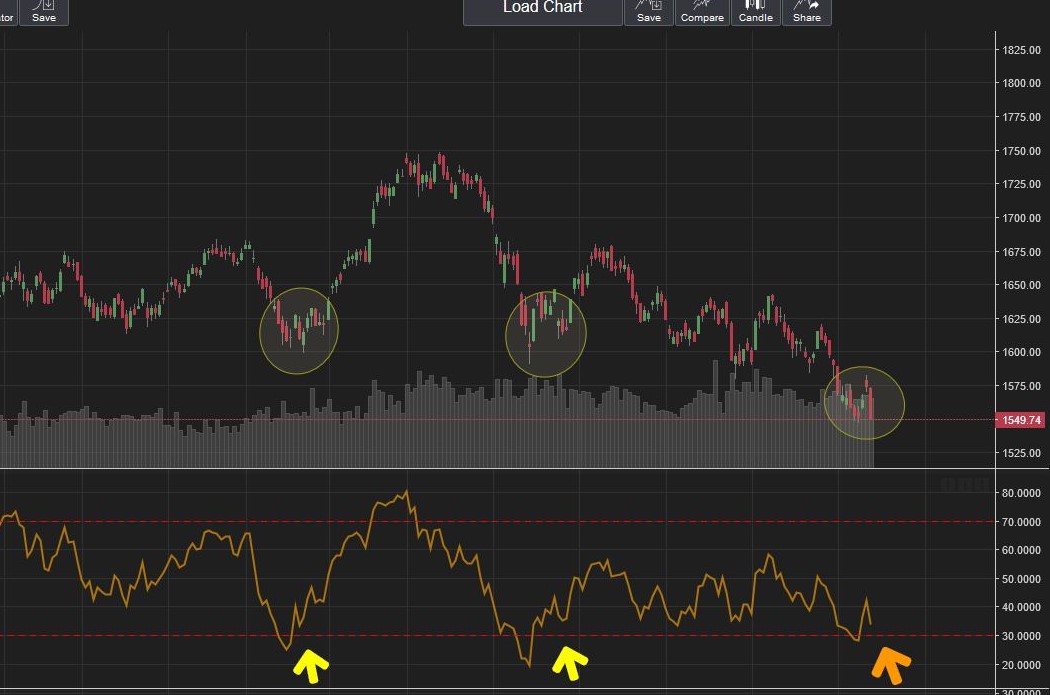Click the 1725.00 price axis label
The image size is (1050, 695).
(x=1021, y=184)
